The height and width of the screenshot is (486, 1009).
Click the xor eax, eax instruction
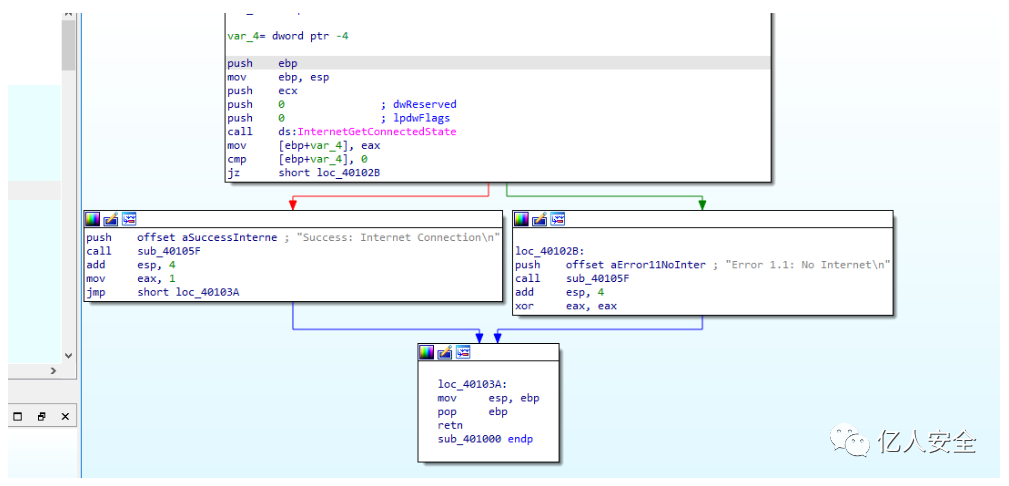pyautogui.click(x=566, y=306)
